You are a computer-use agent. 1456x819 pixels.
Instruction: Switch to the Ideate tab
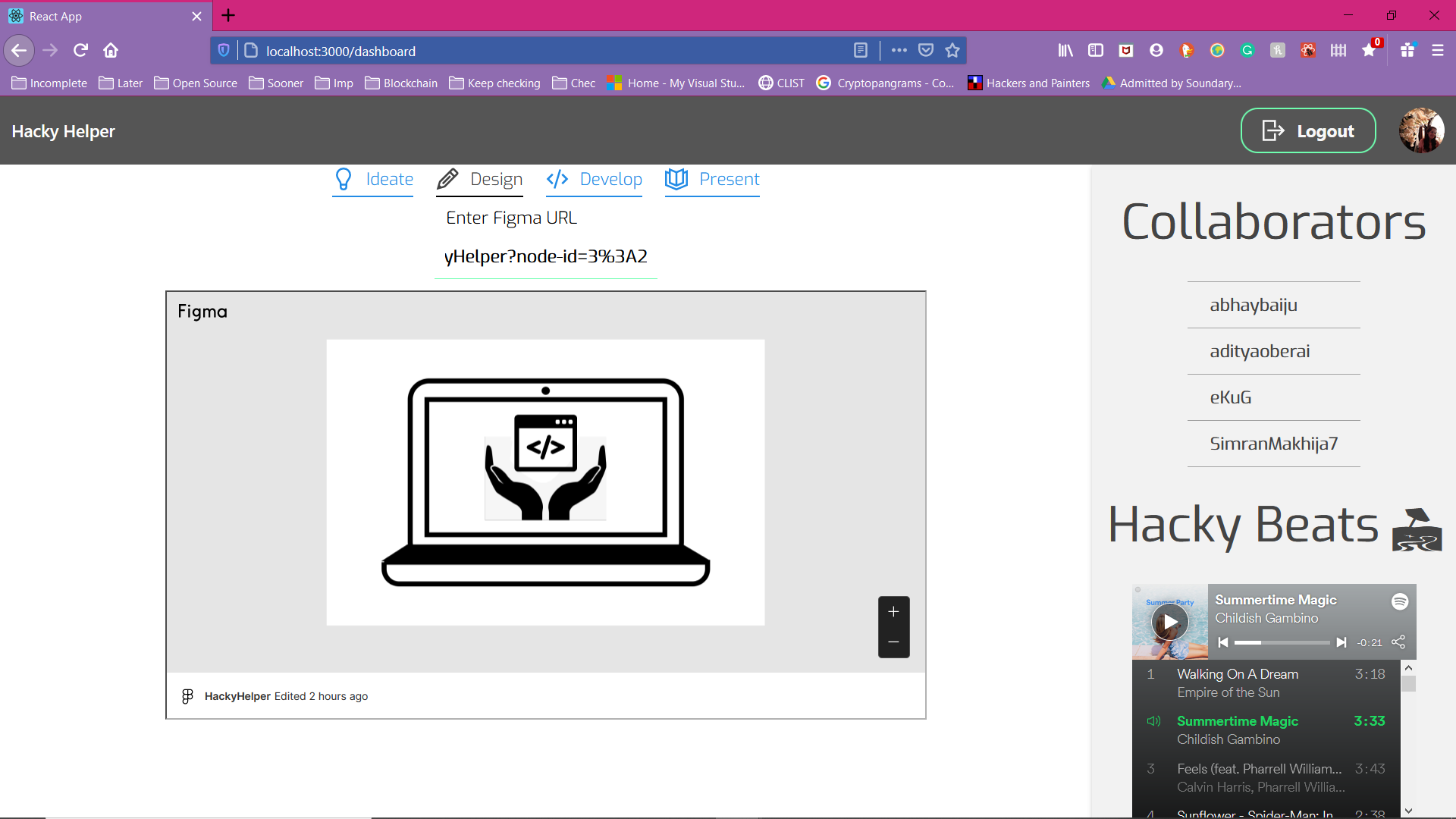[373, 180]
